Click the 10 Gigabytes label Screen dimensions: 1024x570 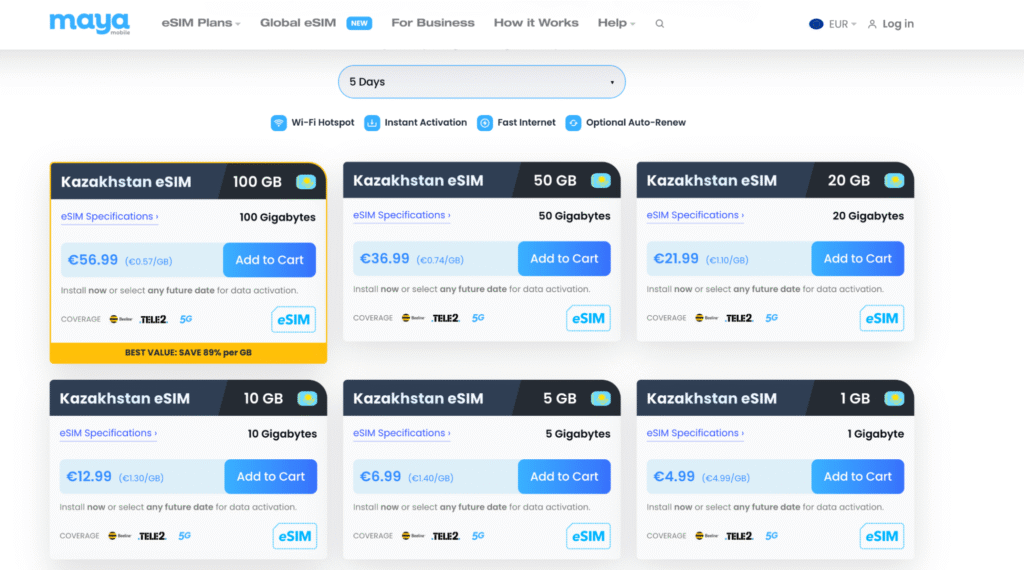click(282, 434)
